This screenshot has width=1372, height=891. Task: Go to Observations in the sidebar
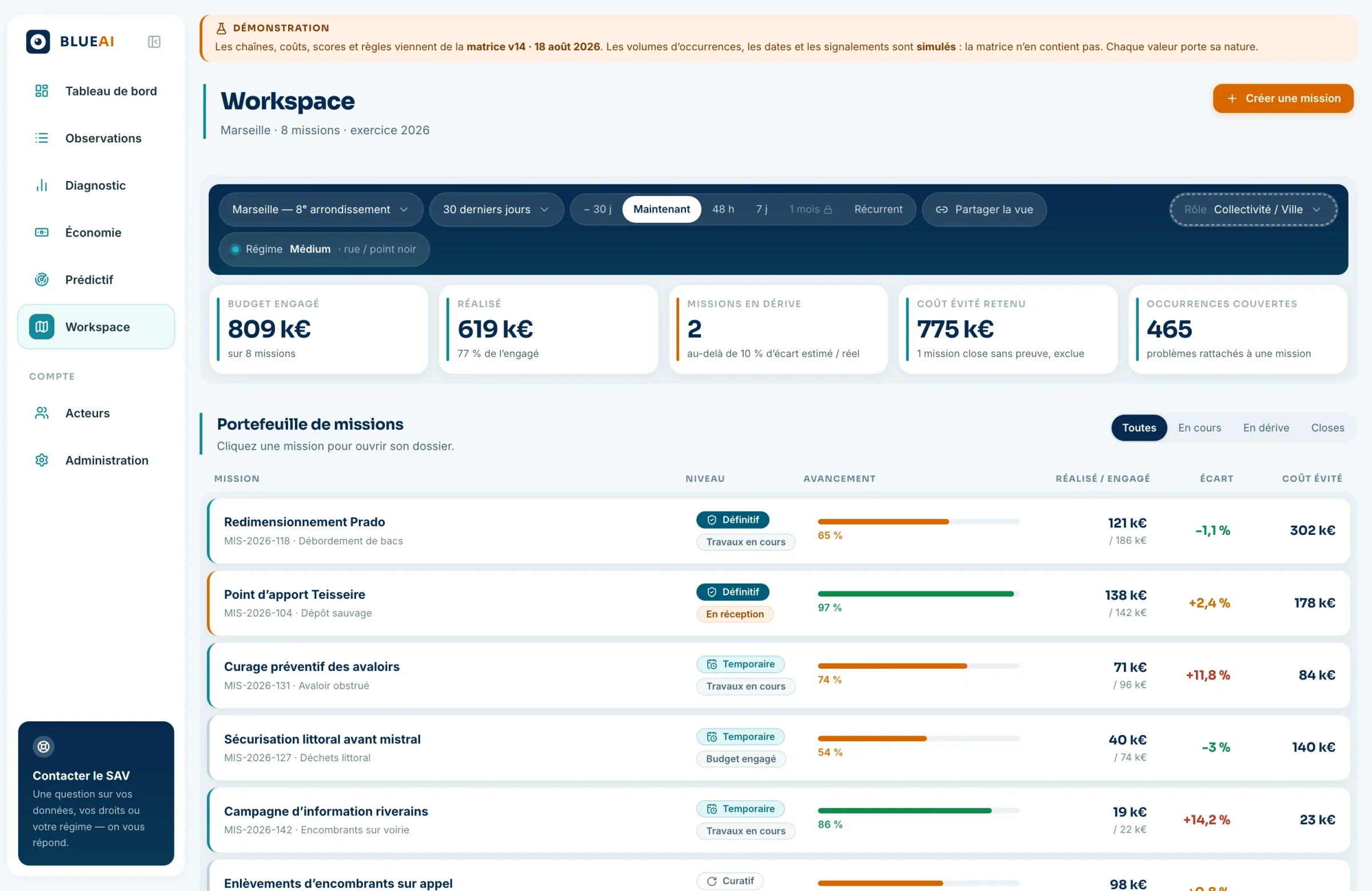95,138
